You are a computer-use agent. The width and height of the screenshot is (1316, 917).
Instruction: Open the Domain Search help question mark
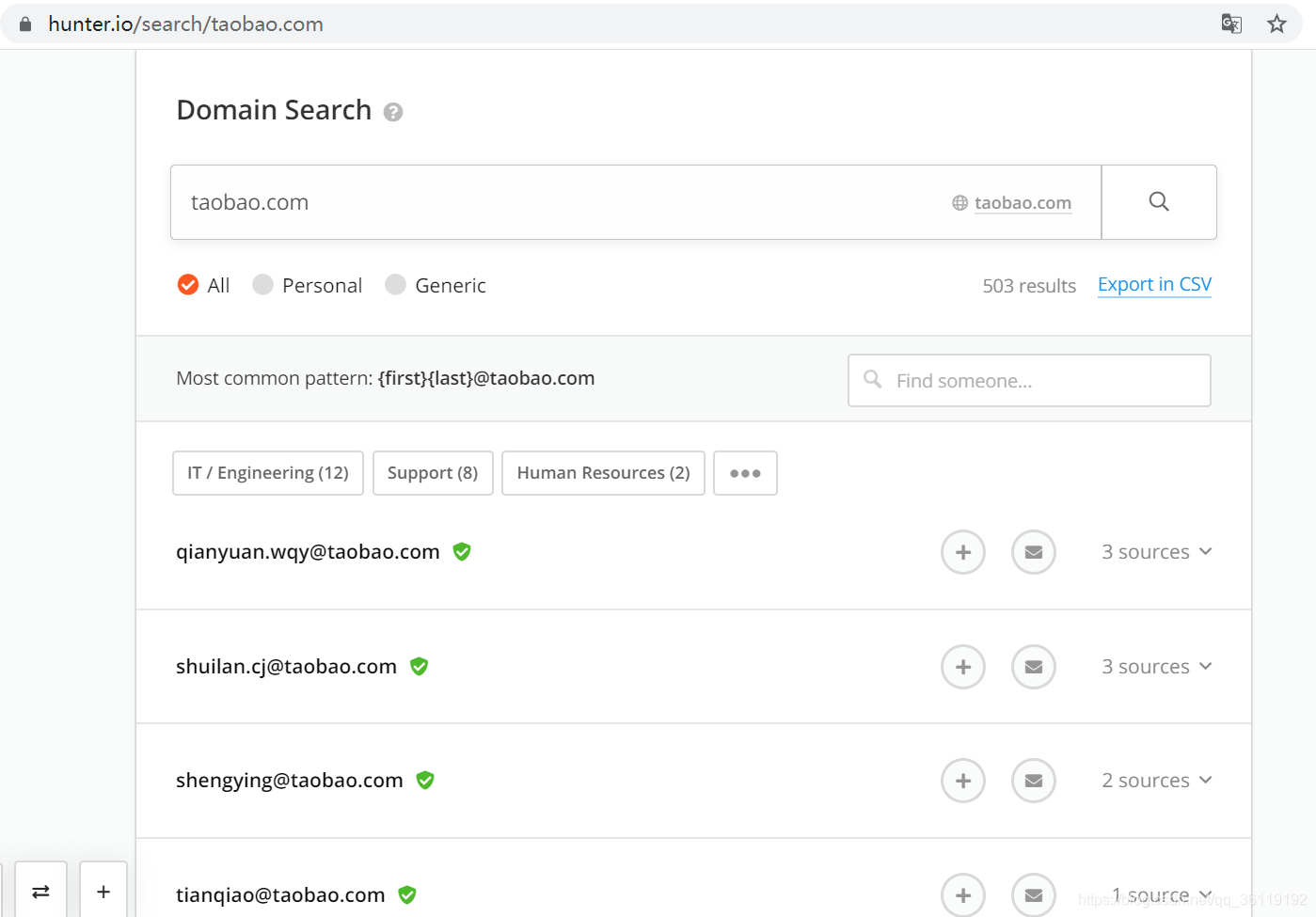click(393, 112)
